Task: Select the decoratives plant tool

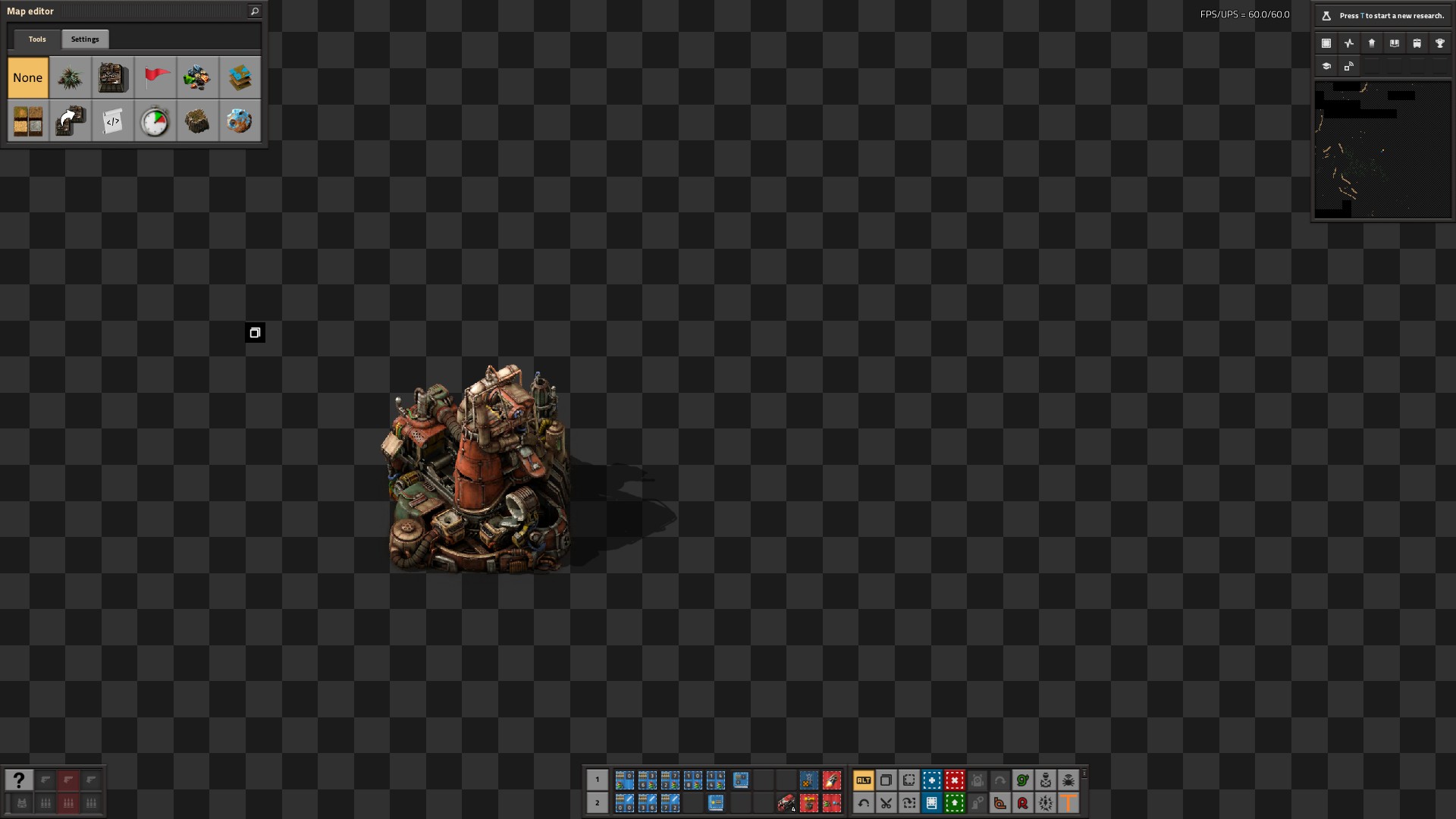Action: pos(71,77)
